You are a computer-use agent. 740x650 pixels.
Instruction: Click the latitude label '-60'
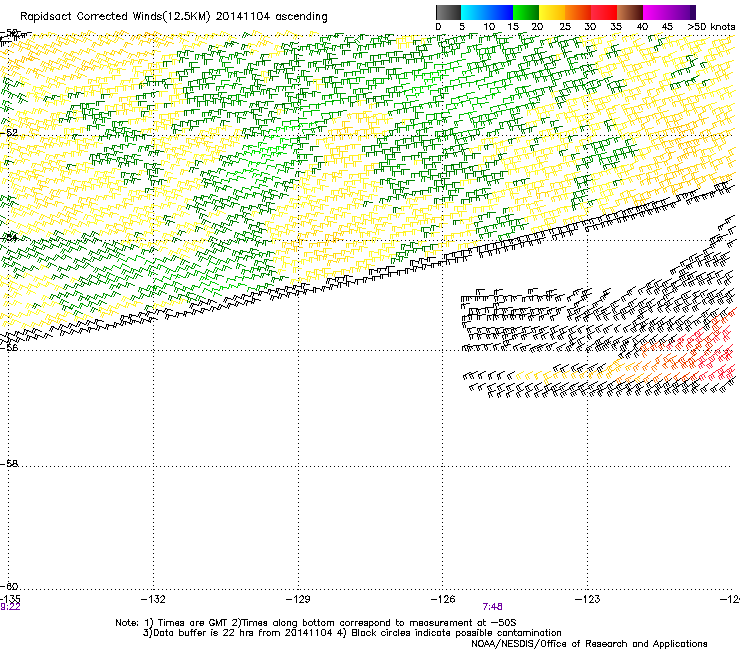tap(9, 587)
